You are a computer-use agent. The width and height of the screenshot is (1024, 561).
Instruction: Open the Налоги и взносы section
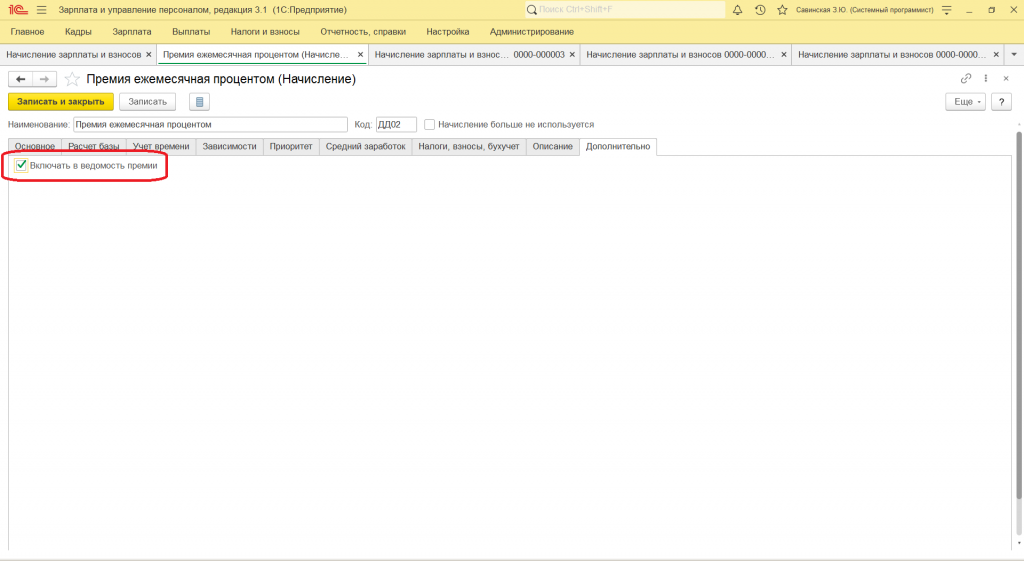265,31
